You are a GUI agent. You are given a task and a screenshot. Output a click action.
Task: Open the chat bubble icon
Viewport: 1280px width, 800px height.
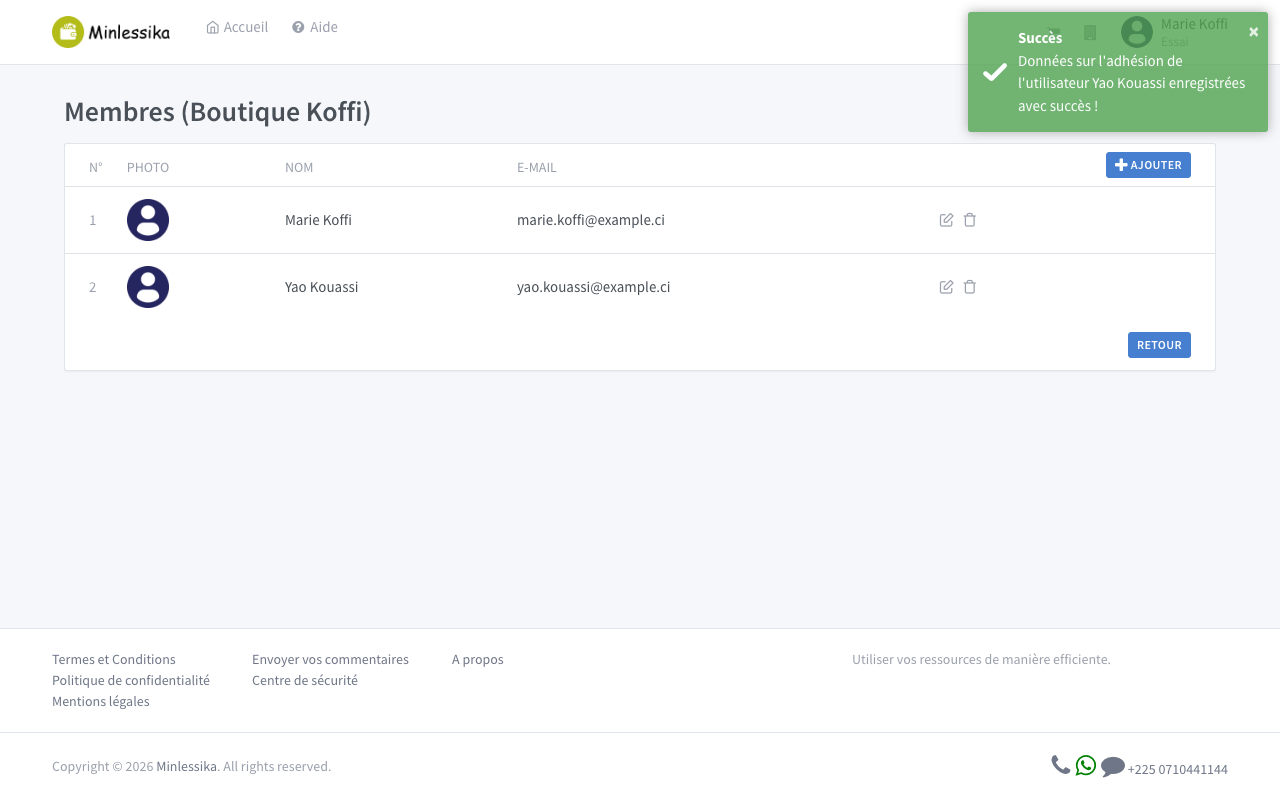1113,767
